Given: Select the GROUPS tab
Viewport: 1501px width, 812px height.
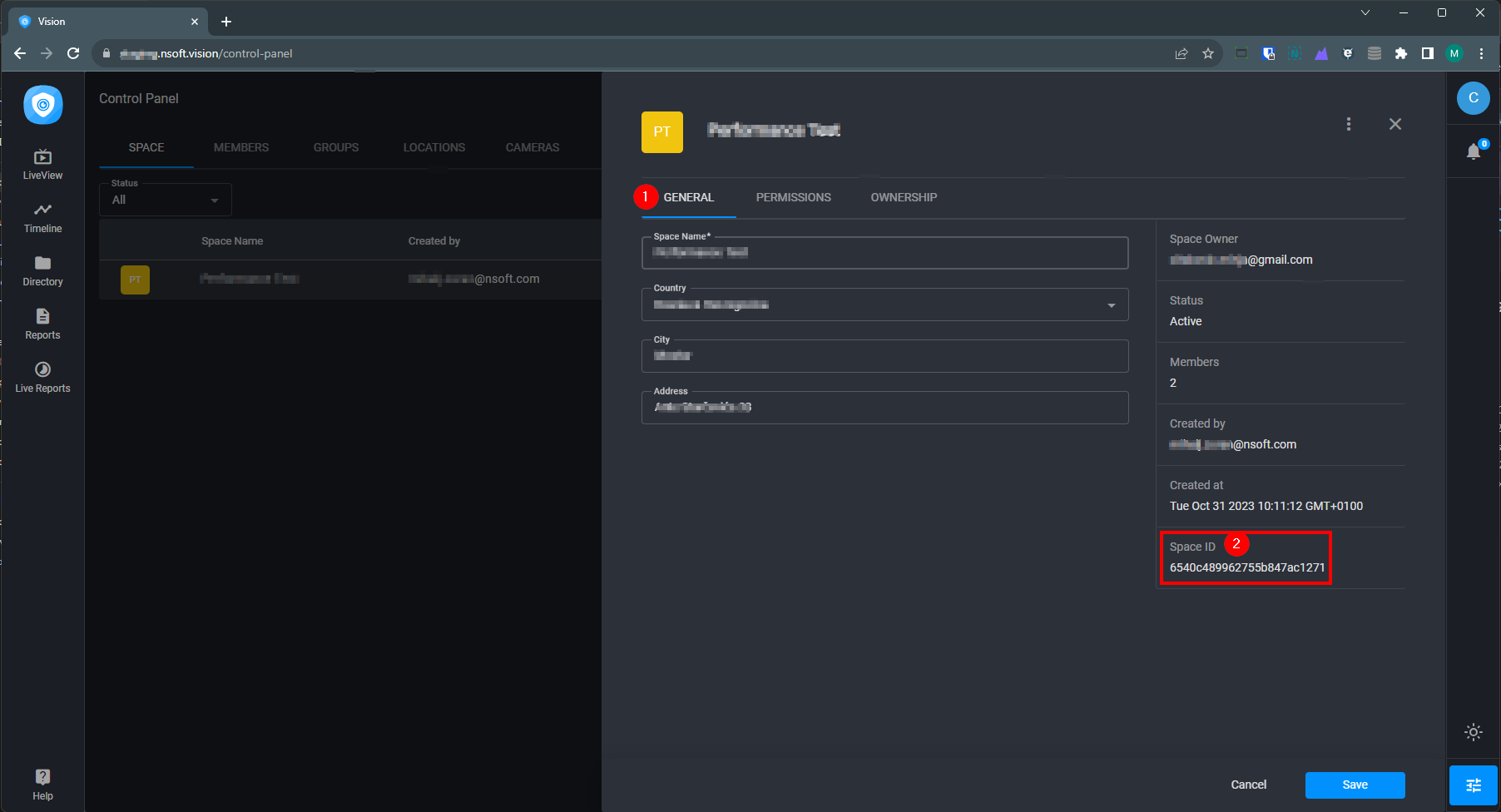Looking at the screenshot, I should (x=336, y=147).
